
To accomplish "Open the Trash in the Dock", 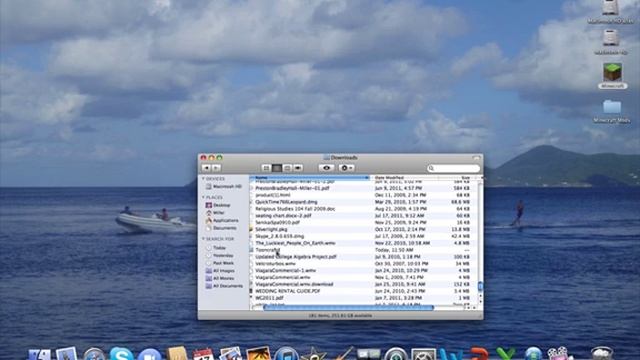I will click(x=602, y=353).
